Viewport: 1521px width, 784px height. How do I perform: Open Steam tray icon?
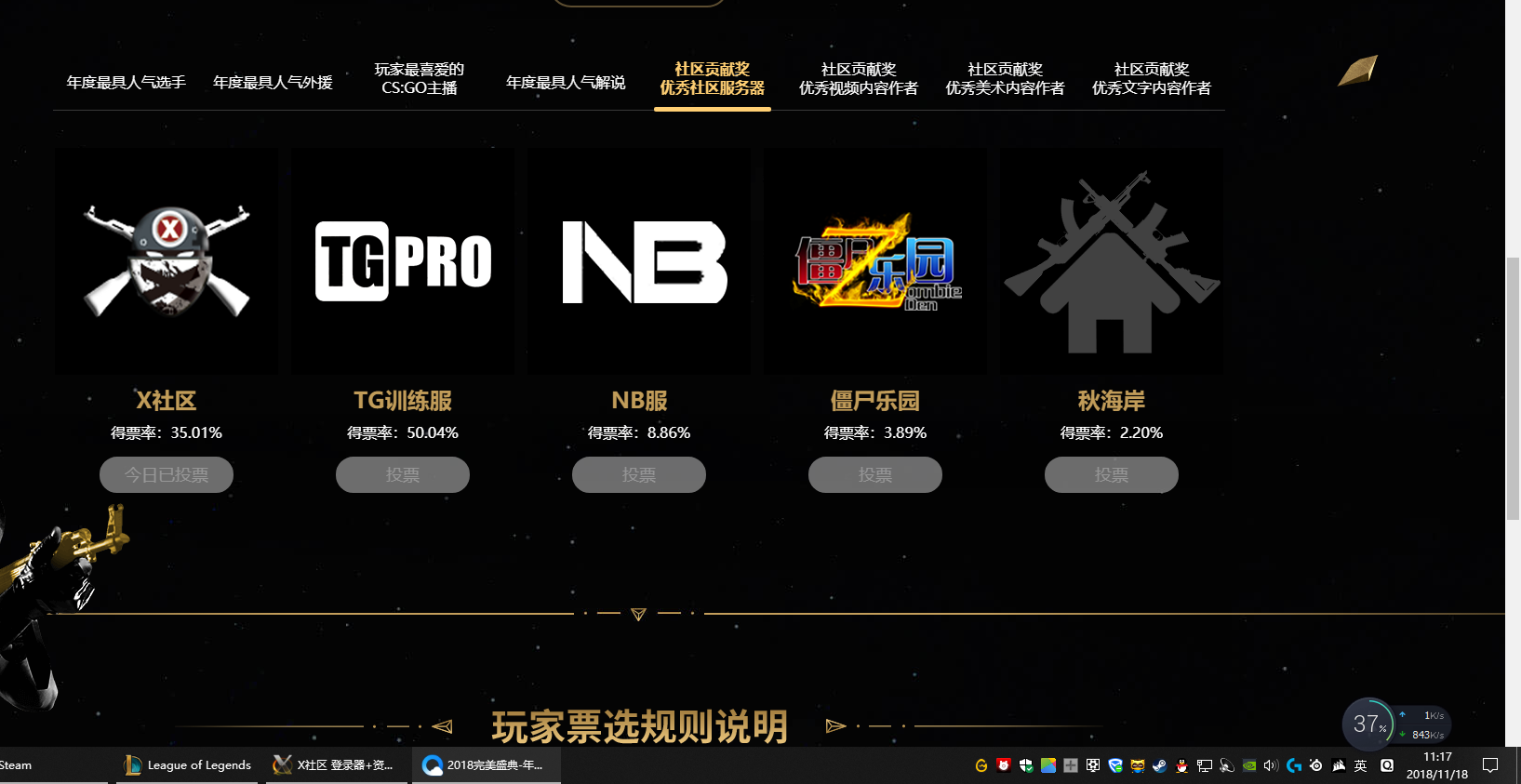pos(1160,765)
